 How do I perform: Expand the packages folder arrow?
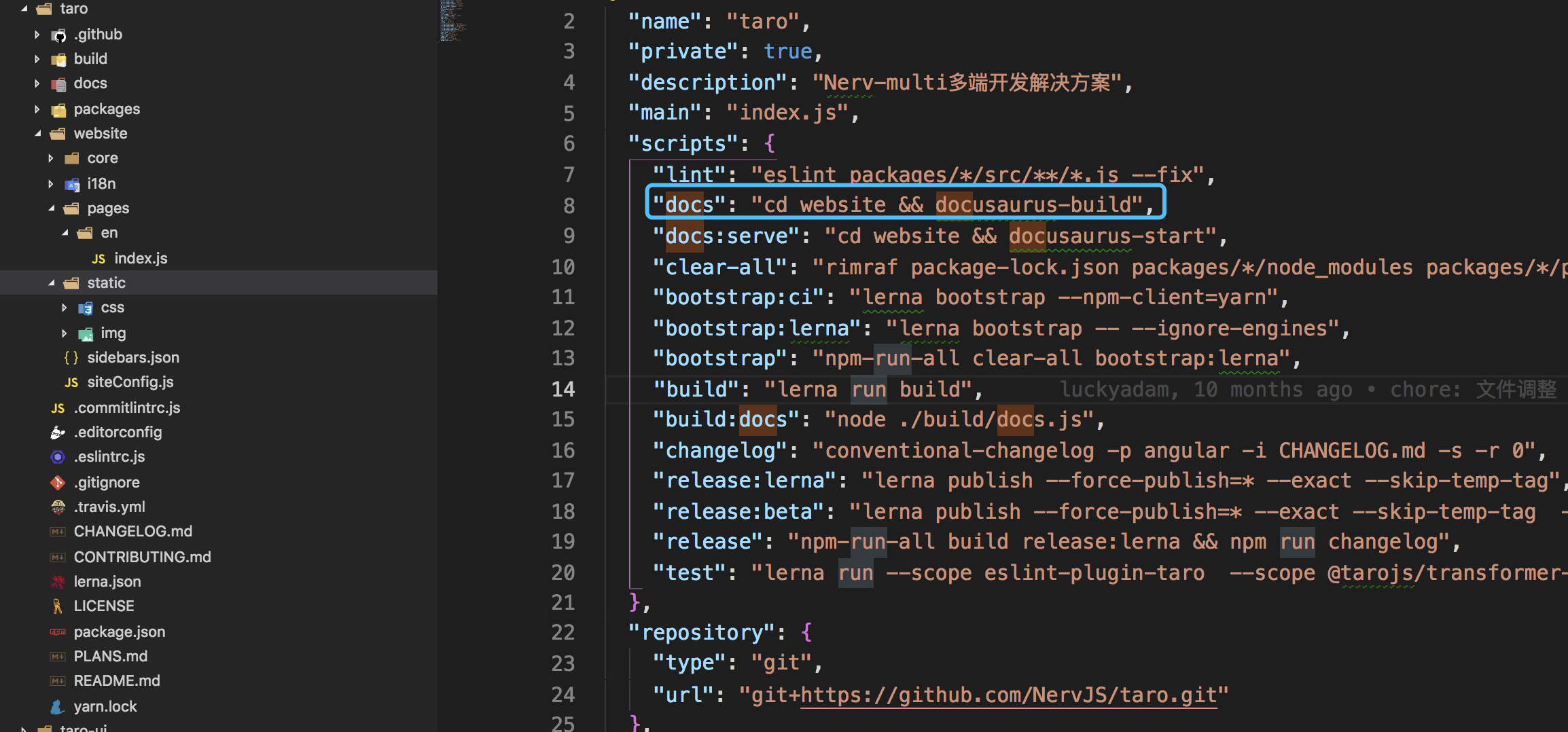tap(37, 109)
